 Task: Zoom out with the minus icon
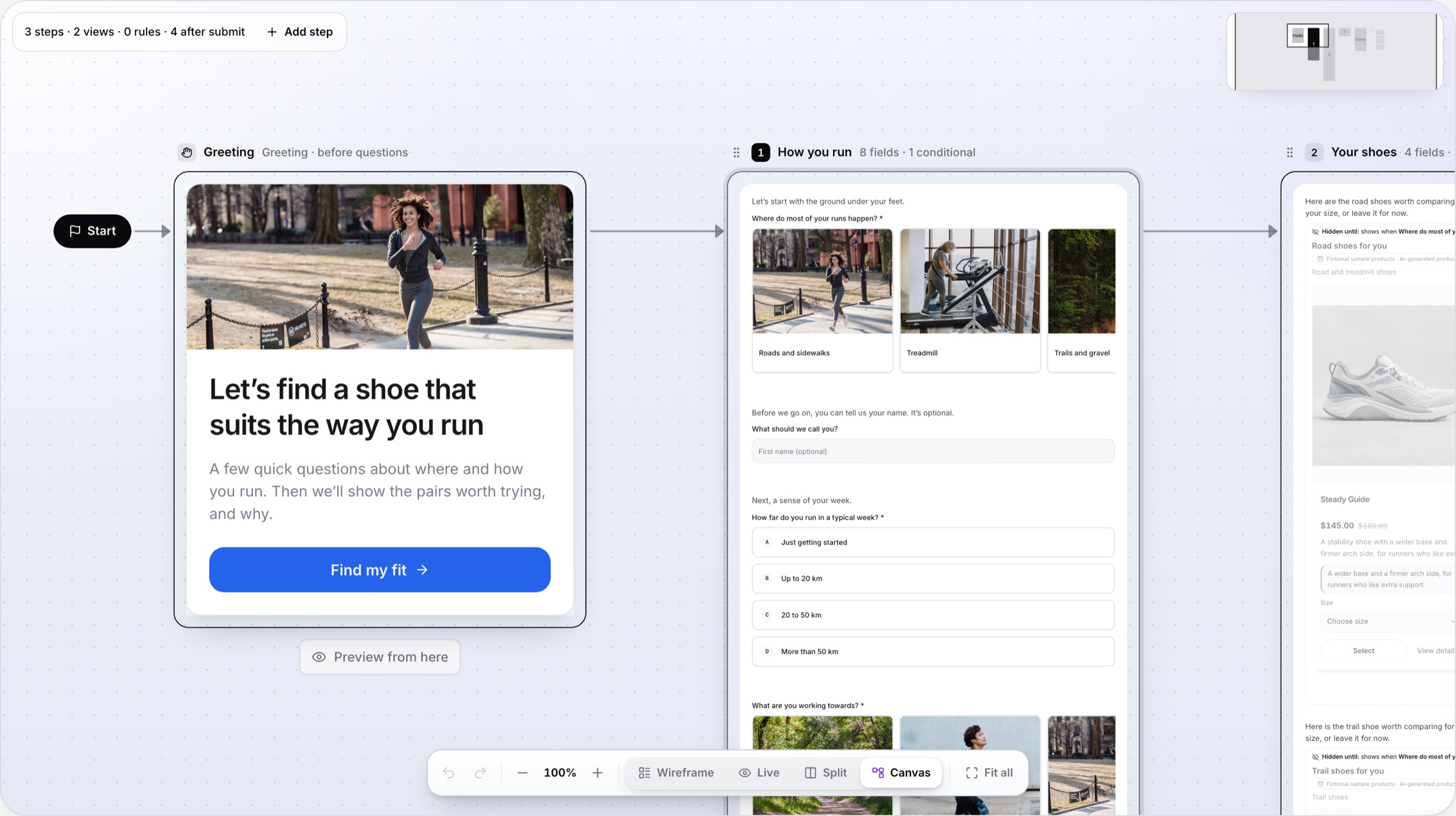[522, 772]
